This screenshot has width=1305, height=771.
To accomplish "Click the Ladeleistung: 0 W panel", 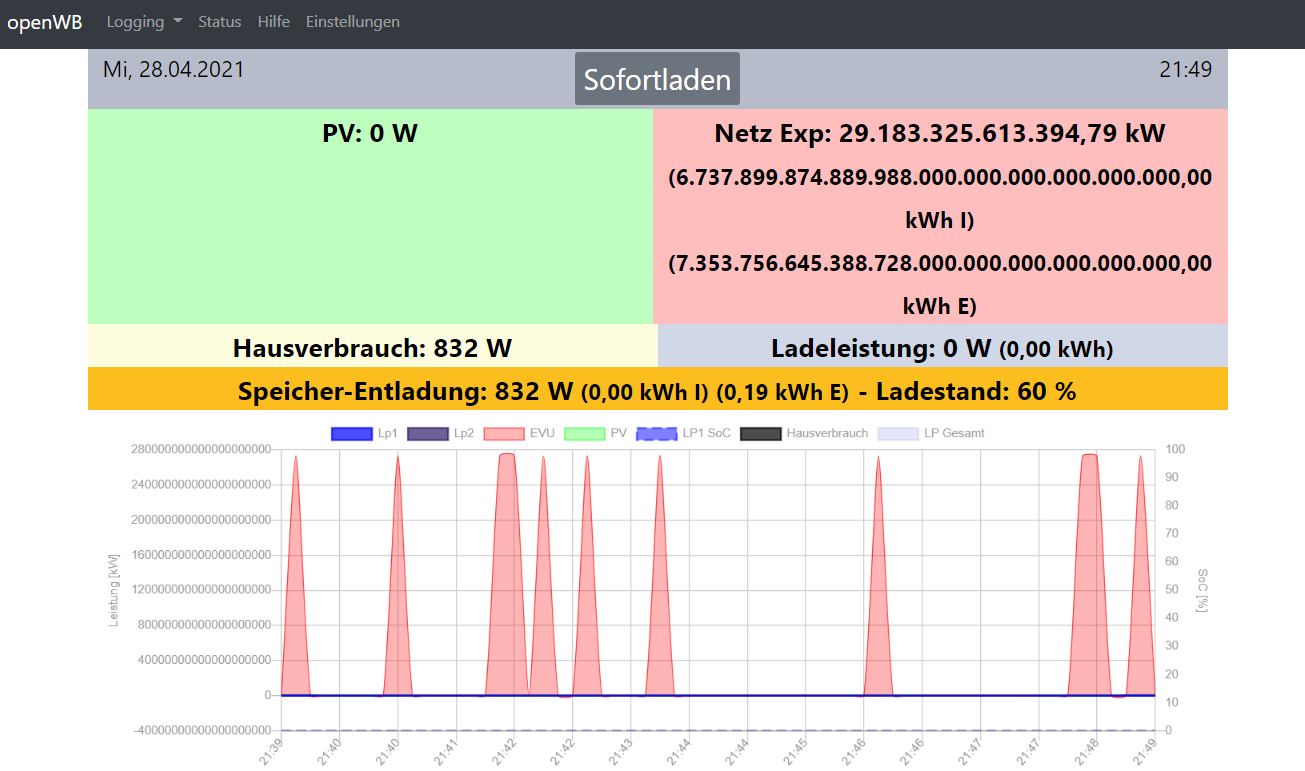I will coord(943,346).
